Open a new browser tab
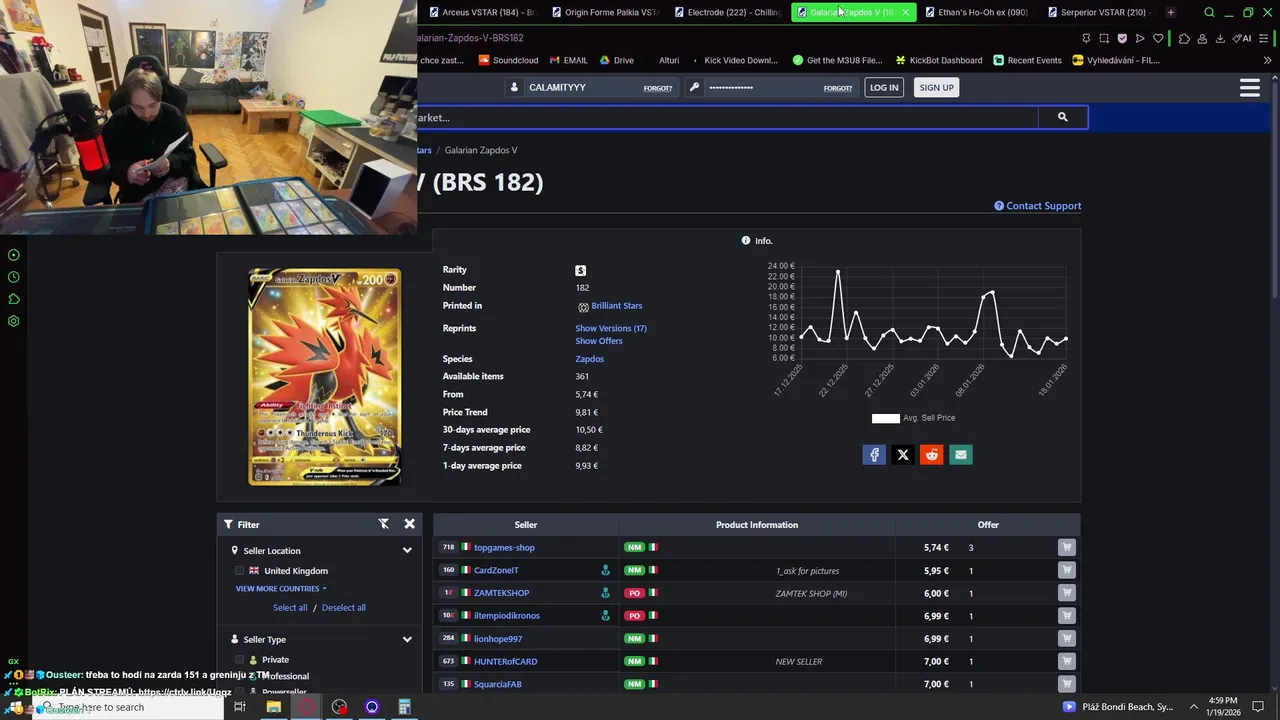This screenshot has width=1280, height=720. (x=1171, y=12)
